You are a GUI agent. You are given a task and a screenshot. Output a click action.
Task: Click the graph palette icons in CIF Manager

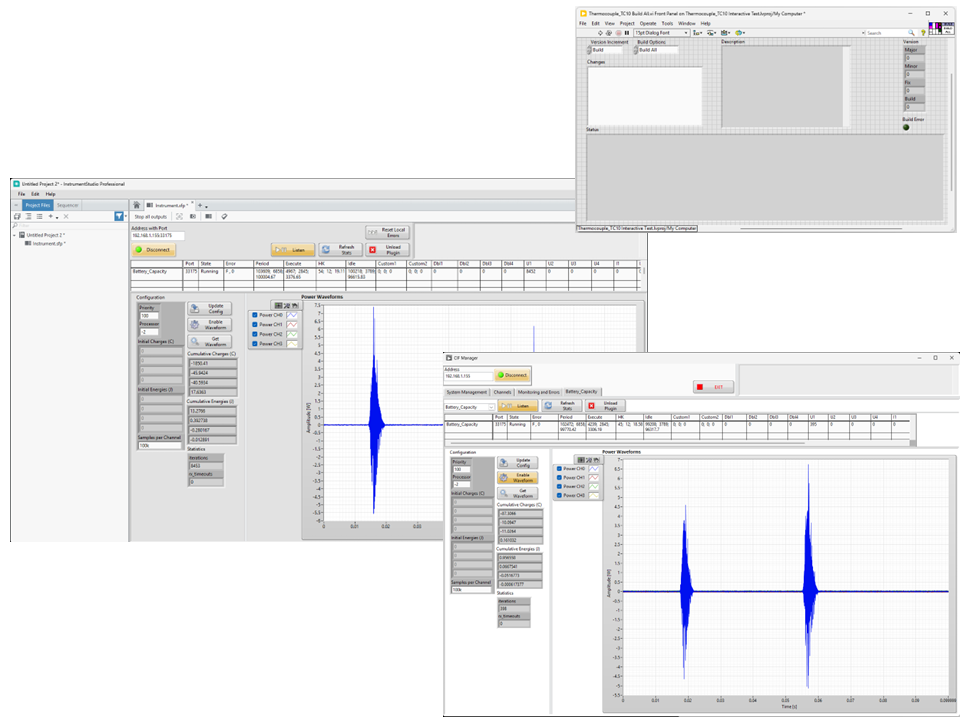tap(588, 460)
